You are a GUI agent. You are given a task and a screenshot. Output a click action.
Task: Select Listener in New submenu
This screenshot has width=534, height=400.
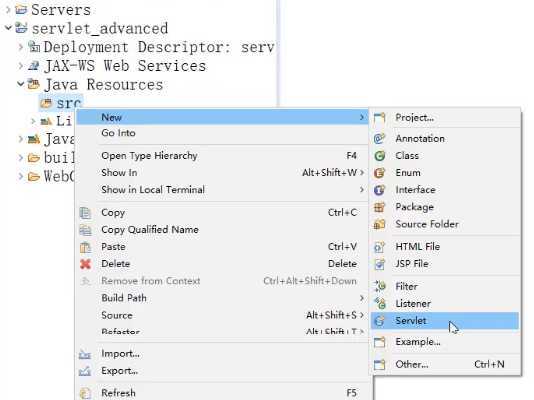(x=445, y=303)
